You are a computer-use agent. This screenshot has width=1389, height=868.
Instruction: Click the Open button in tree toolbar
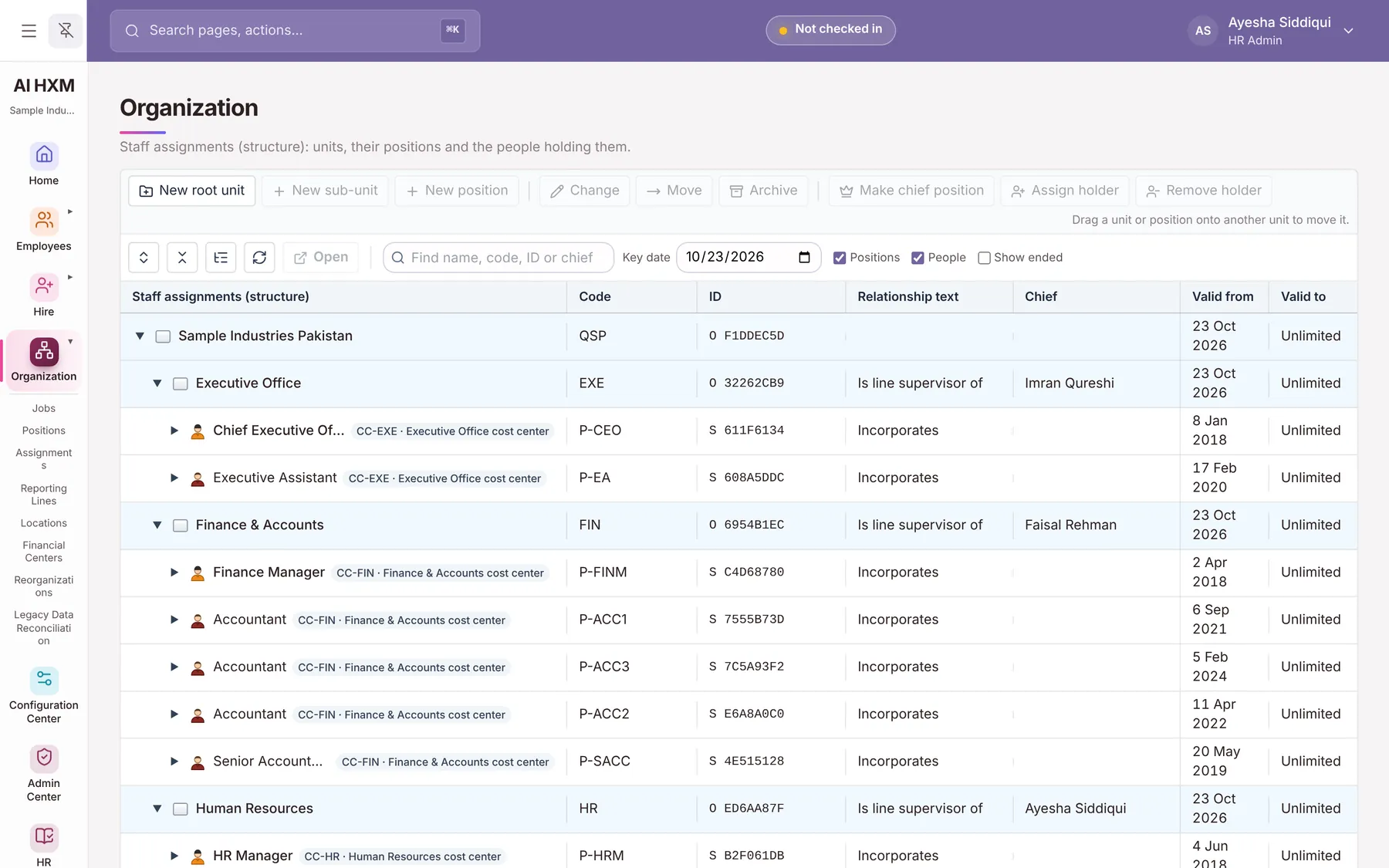(x=321, y=258)
